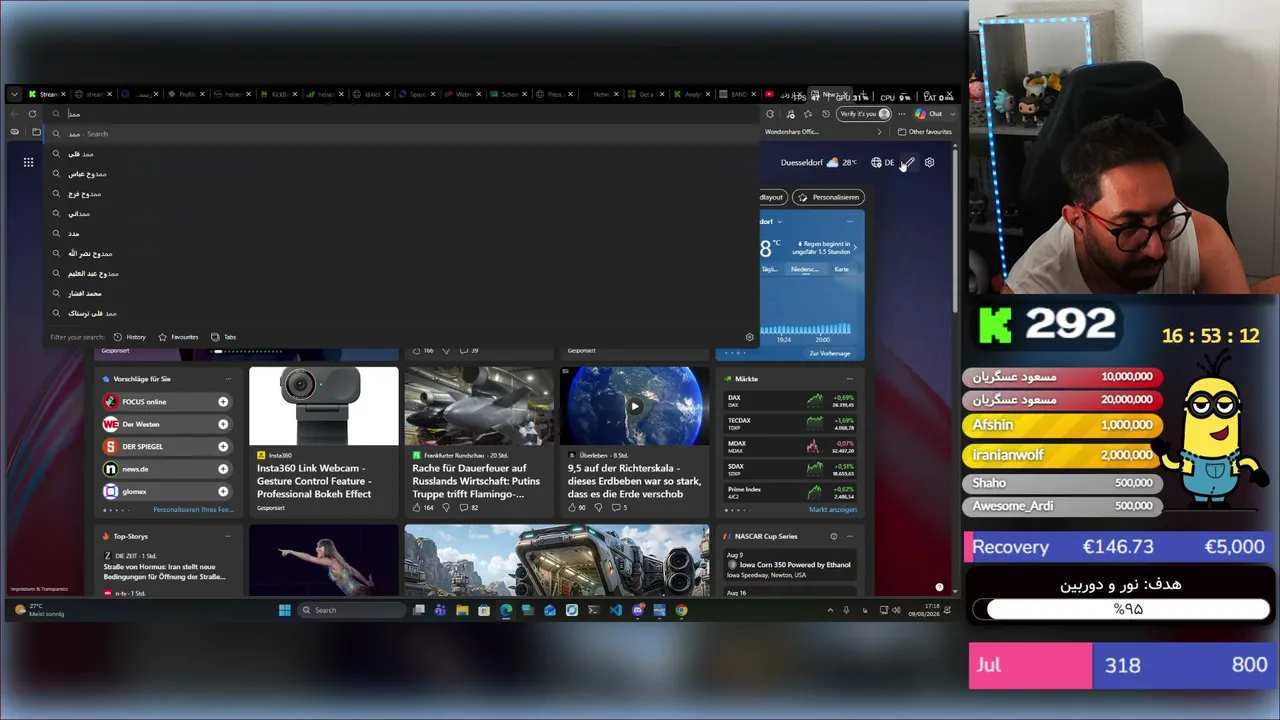Click the search settings gear in suggestions panel
This screenshot has height=720, width=1280.
click(x=749, y=337)
